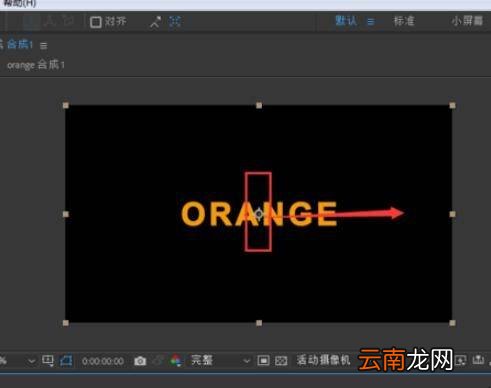Image resolution: width=491 pixels, height=388 pixels.
Task: Open the 活动摄像机 camera view dropdown
Action: click(x=323, y=360)
